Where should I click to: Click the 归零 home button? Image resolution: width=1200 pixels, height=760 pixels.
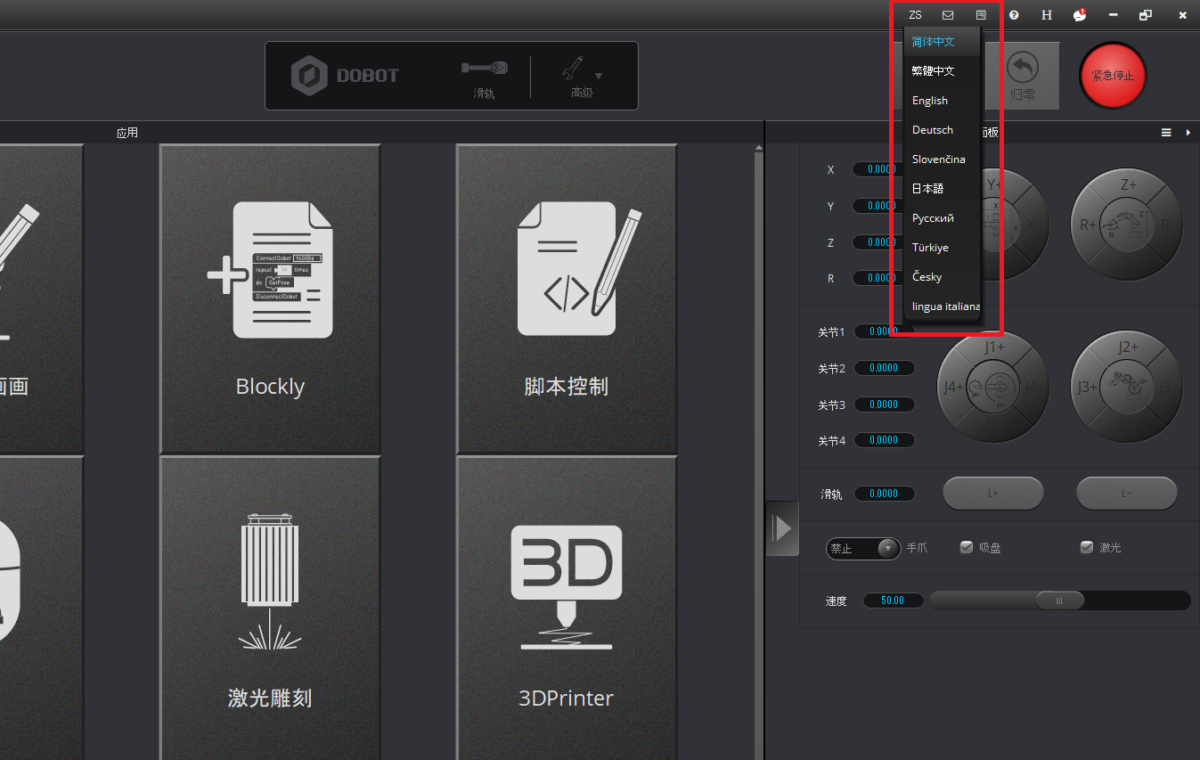(1022, 76)
